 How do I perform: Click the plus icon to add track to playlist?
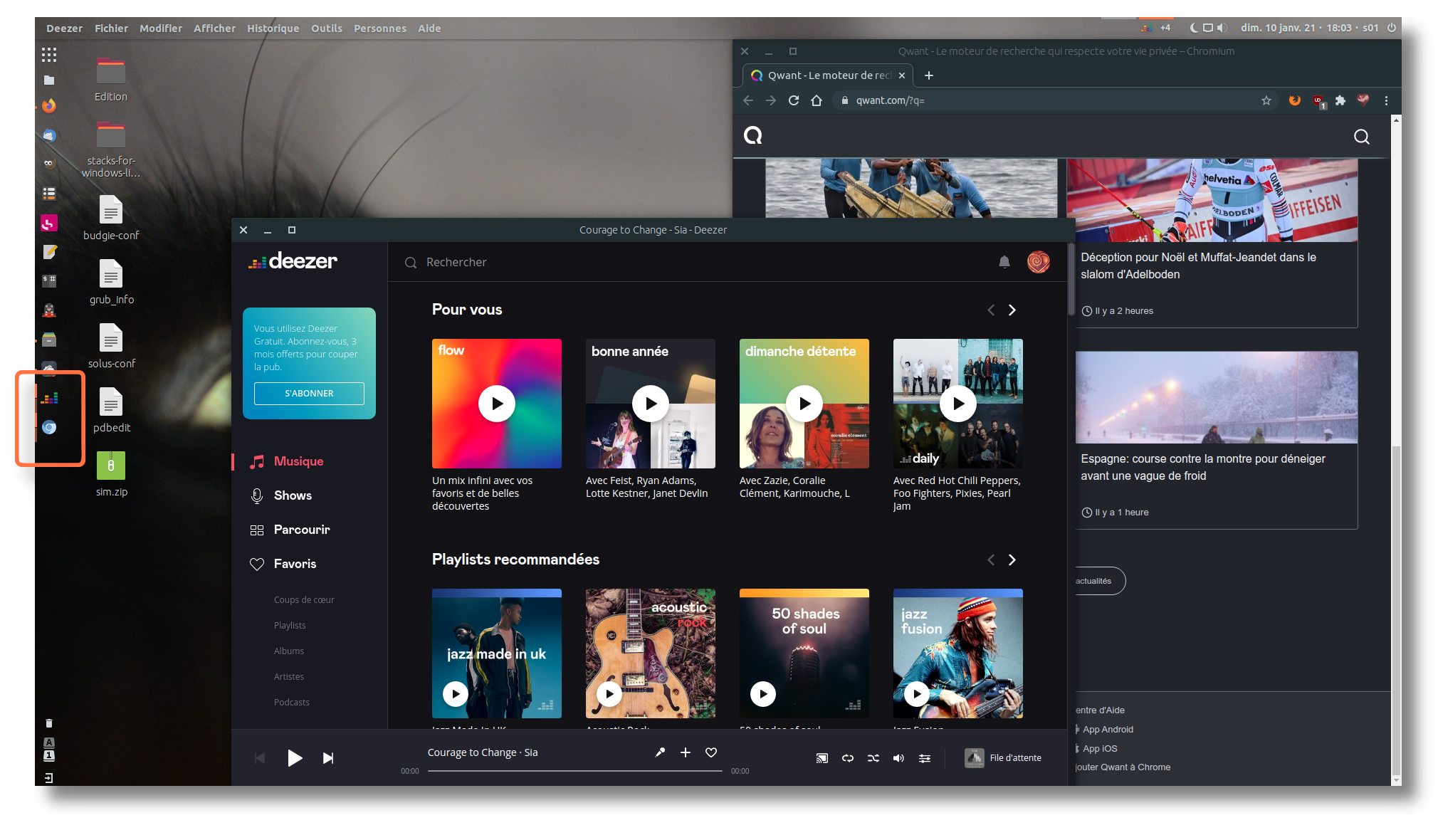[685, 752]
